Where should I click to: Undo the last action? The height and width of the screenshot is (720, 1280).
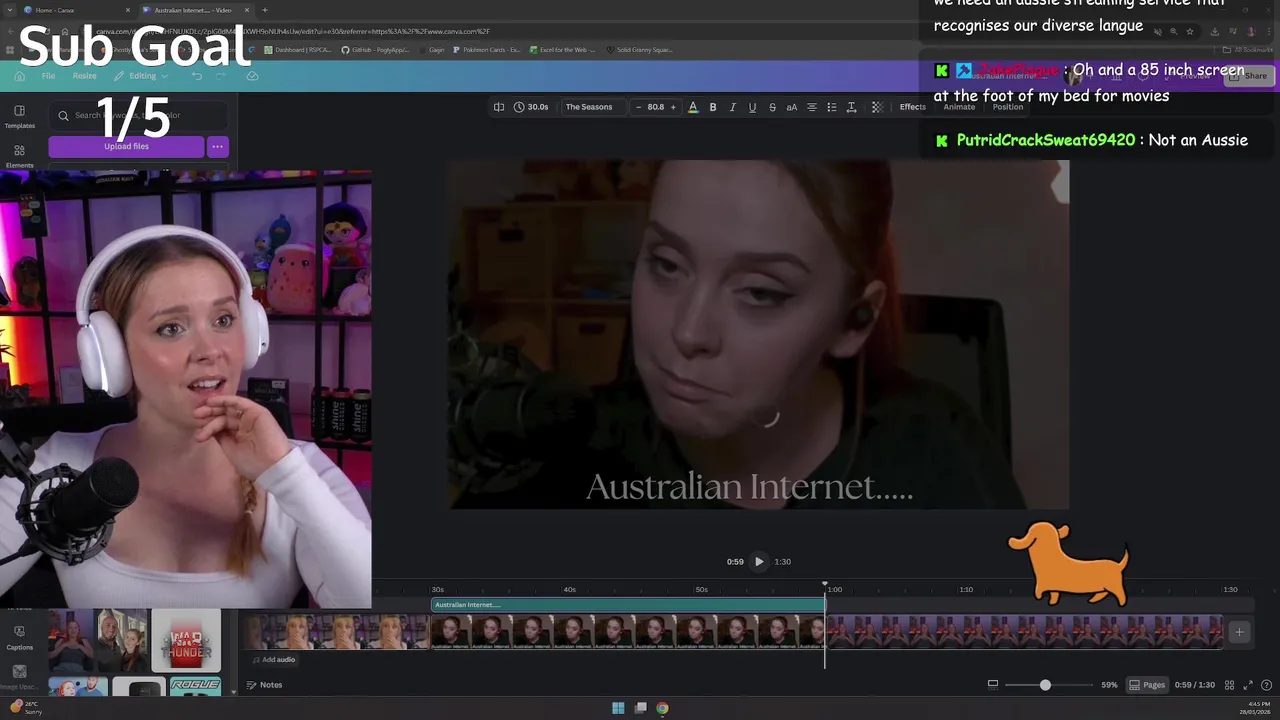click(197, 76)
